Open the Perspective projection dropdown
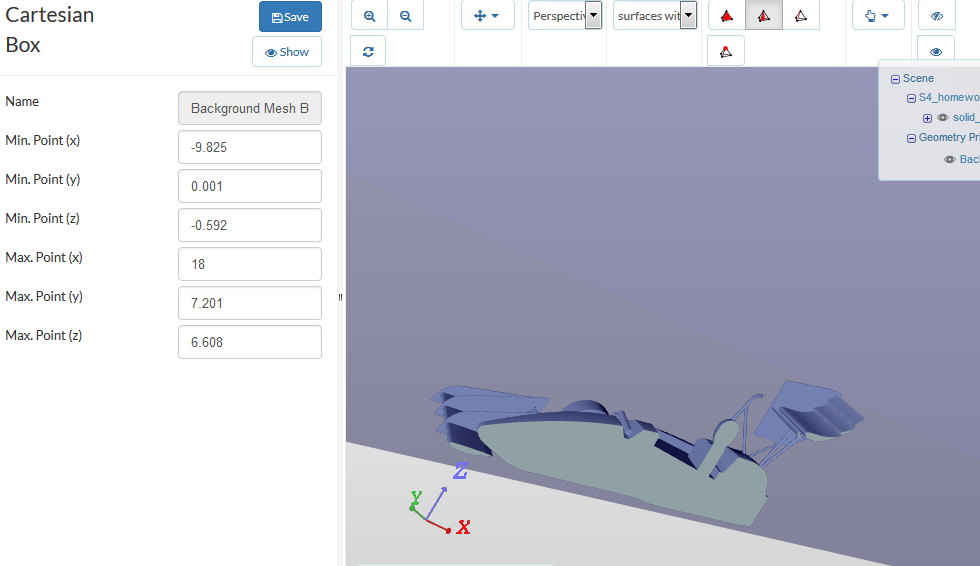Viewport: 980px width, 566px height. (565, 16)
